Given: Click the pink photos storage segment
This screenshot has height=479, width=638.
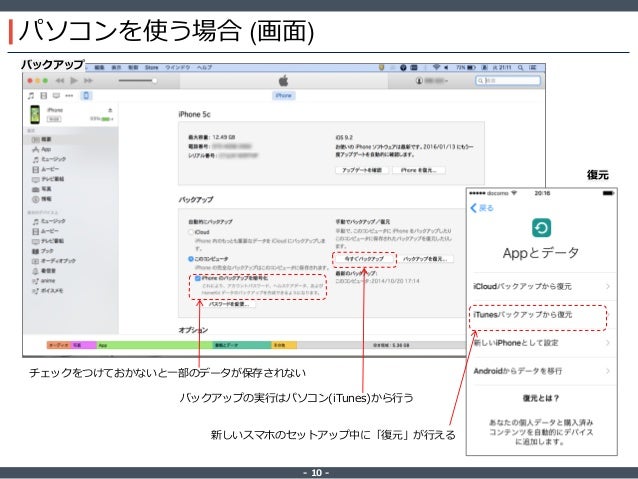Looking at the screenshot, I should coord(84,345).
